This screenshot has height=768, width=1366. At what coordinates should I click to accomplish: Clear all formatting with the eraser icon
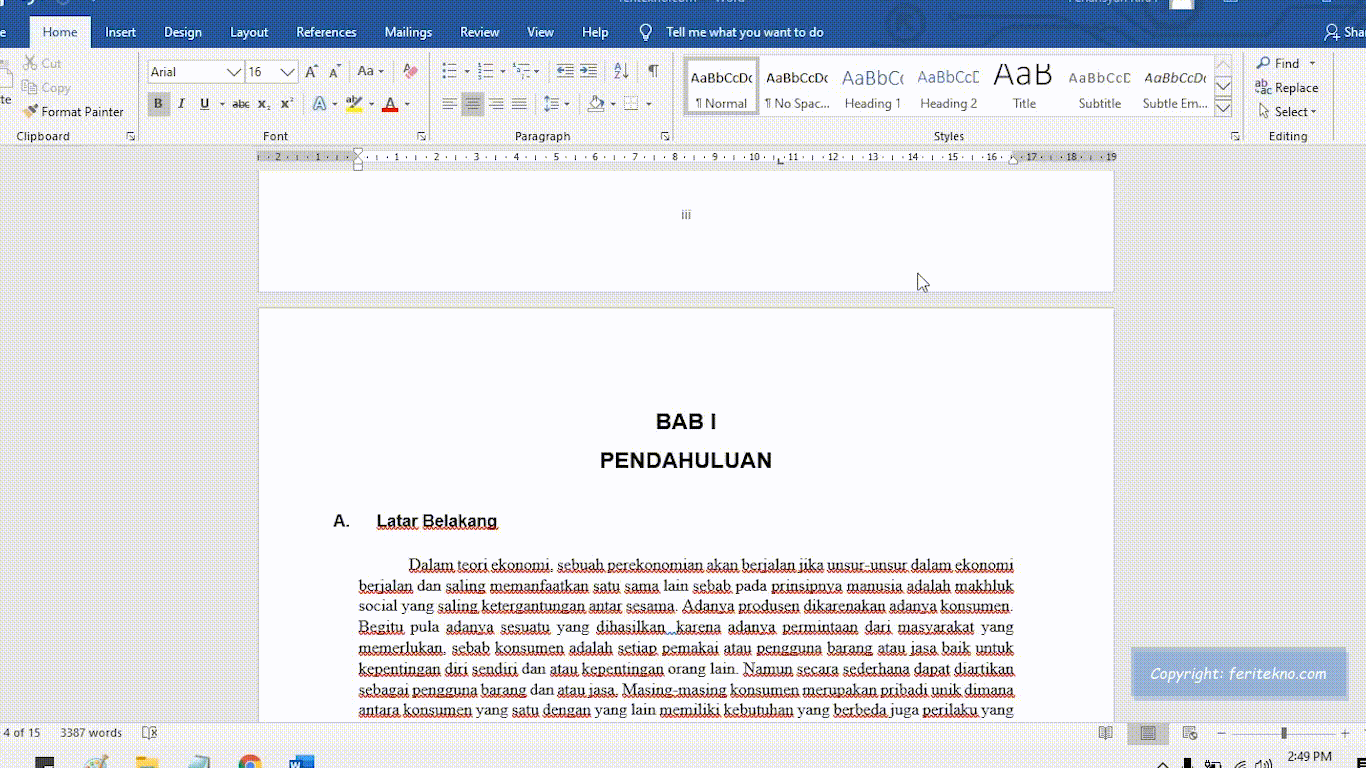[x=410, y=72]
